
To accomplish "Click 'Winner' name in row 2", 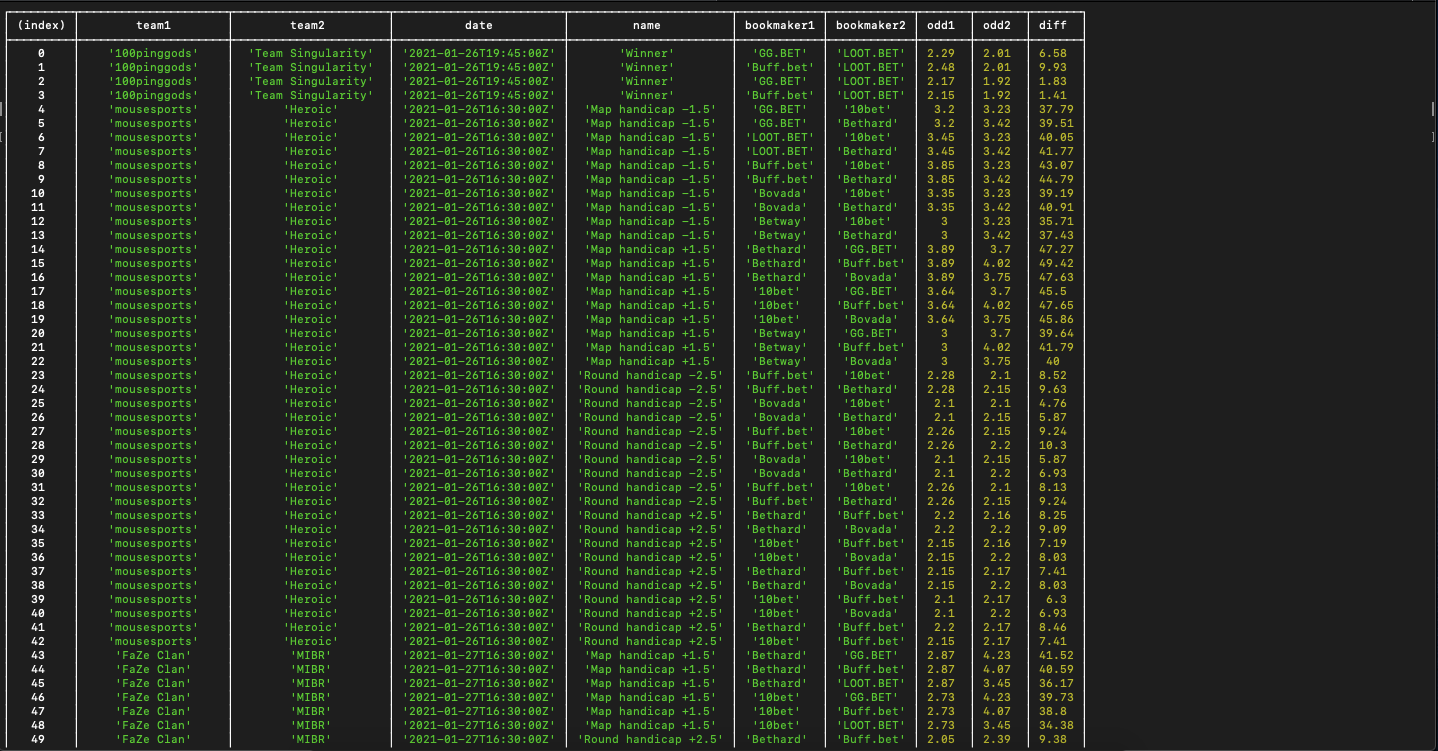I will (647, 81).
